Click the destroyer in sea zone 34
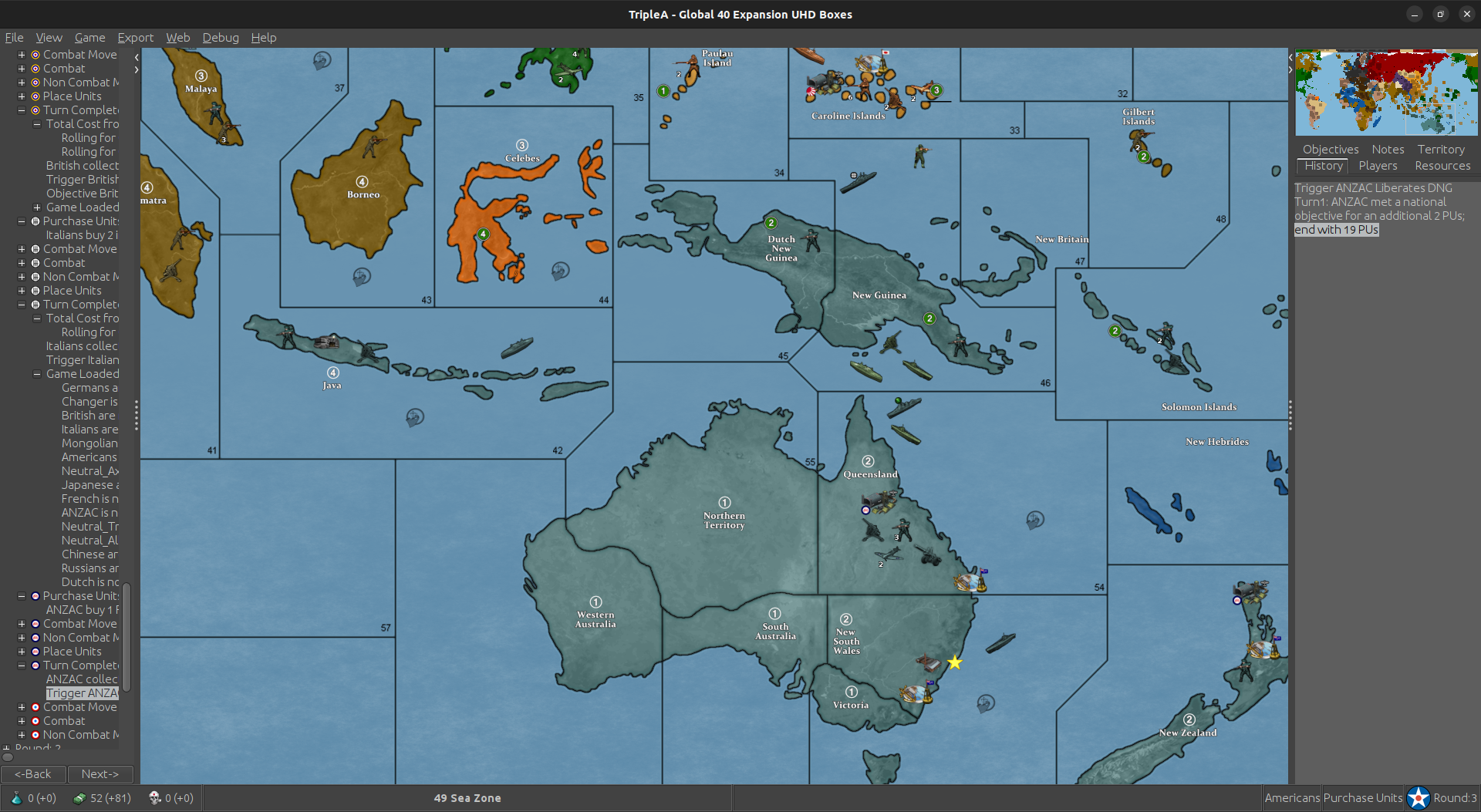Viewport: 1481px width, 812px height. point(858,180)
